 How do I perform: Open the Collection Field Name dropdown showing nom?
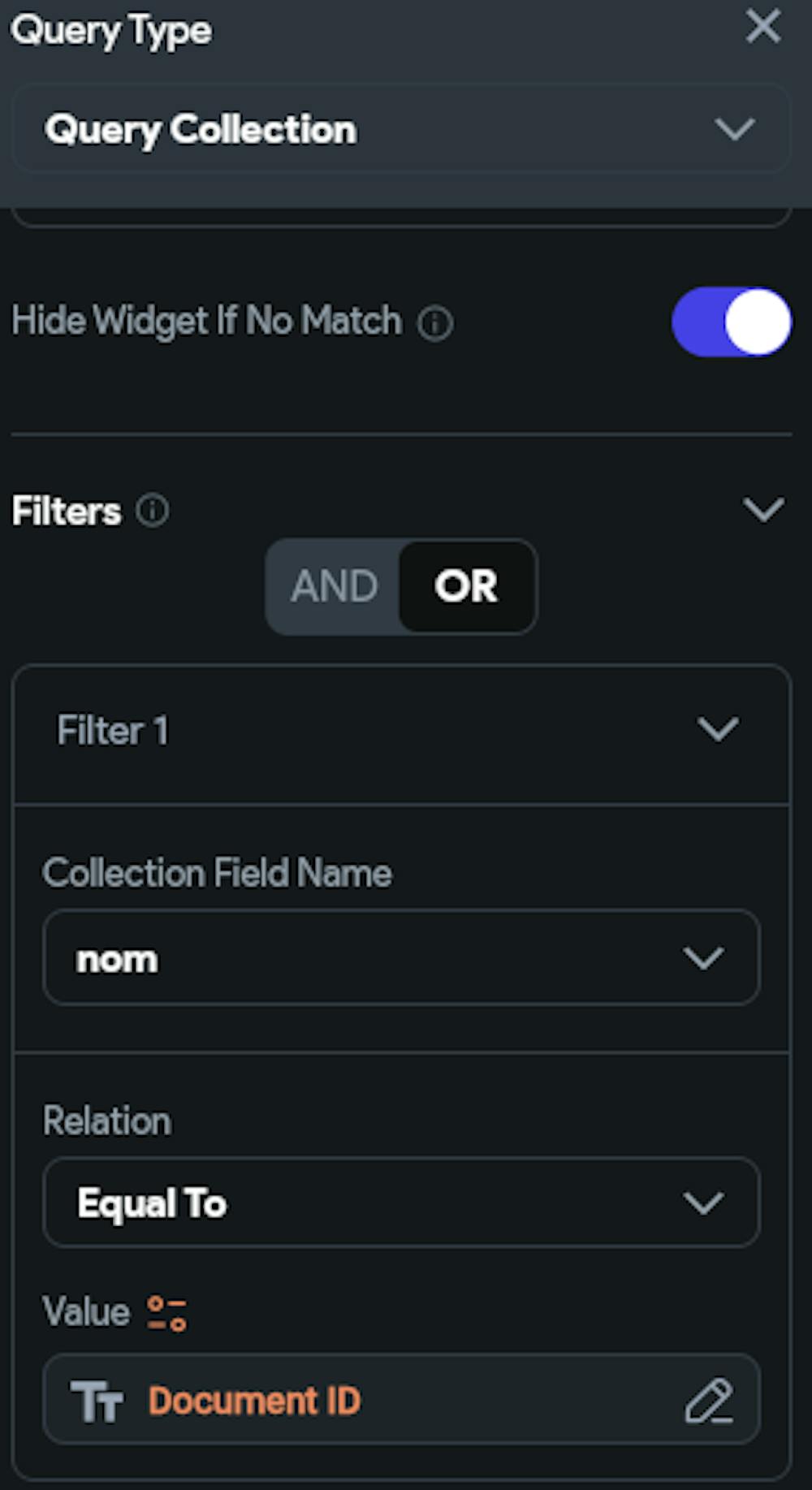pyautogui.click(x=400, y=958)
